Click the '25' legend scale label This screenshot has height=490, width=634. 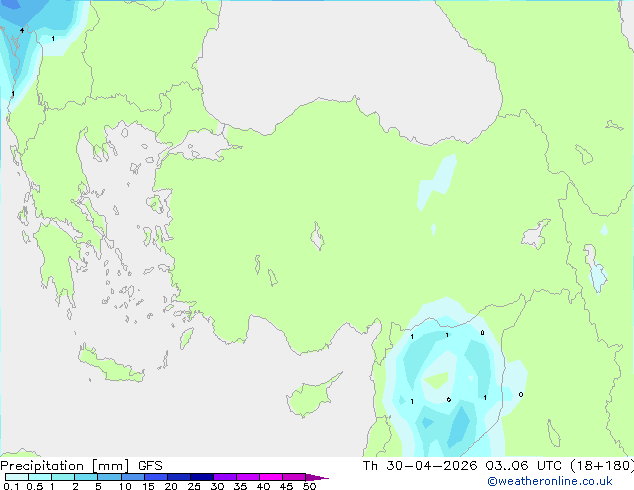pyautogui.click(x=194, y=486)
